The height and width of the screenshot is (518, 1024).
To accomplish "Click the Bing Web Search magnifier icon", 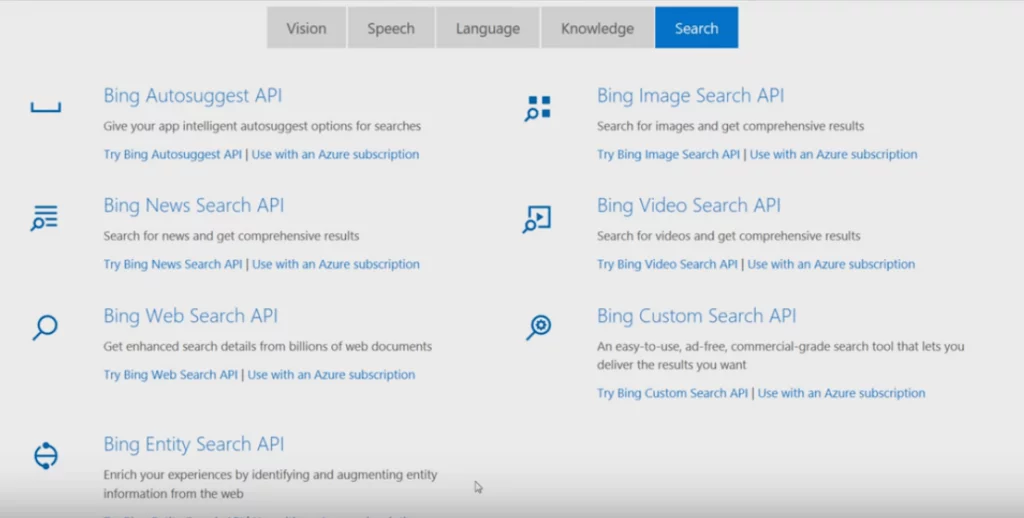I will tap(45, 327).
